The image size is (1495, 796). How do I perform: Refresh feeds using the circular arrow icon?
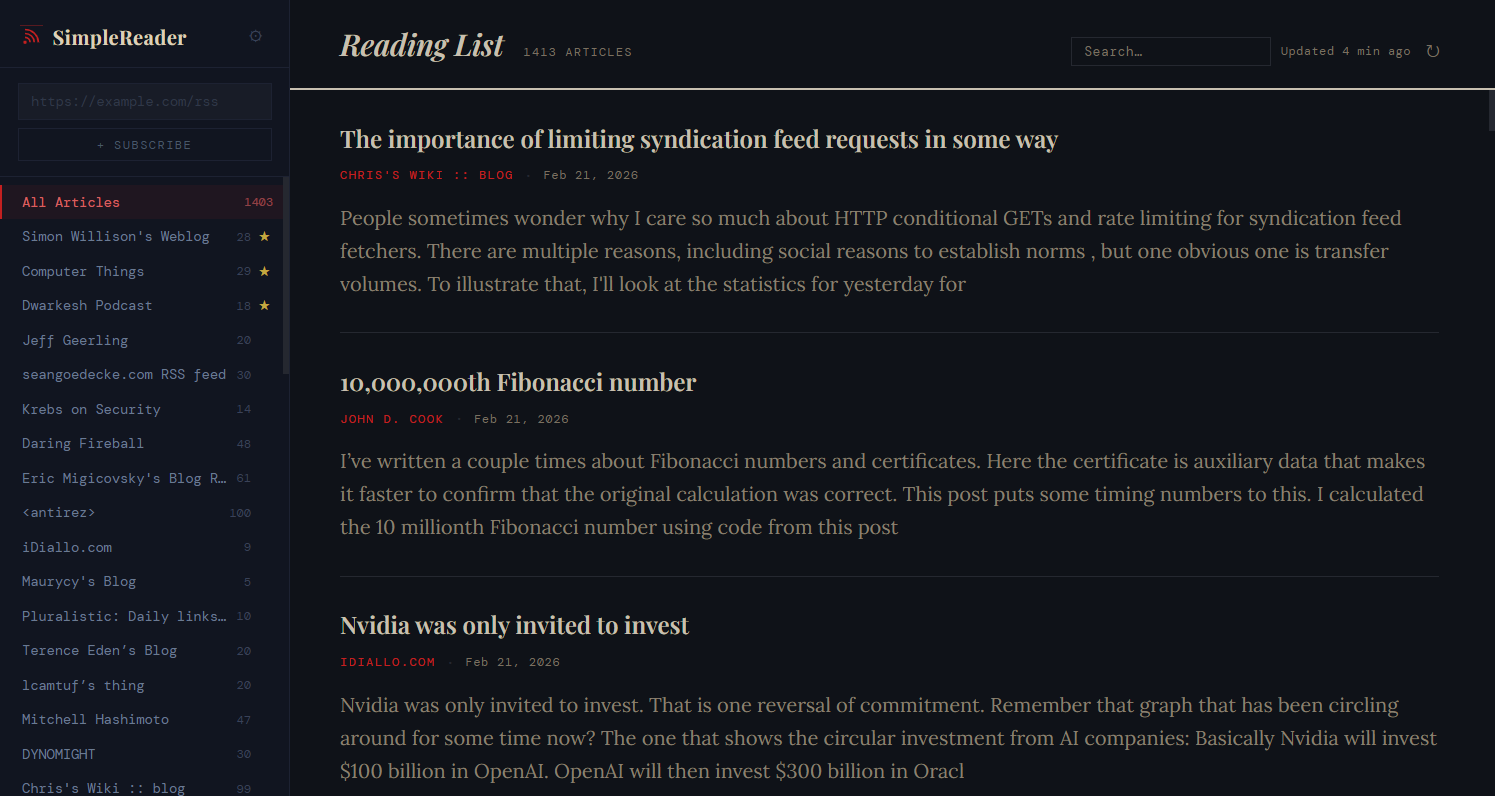click(1432, 51)
